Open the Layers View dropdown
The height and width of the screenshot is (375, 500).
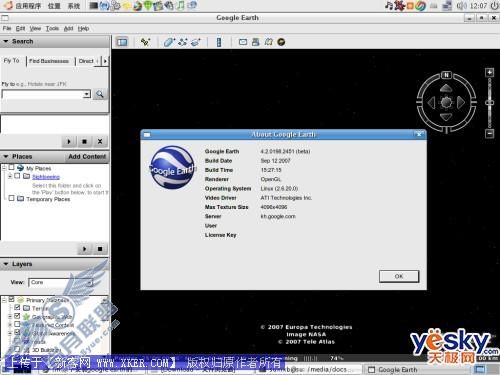tap(89, 283)
